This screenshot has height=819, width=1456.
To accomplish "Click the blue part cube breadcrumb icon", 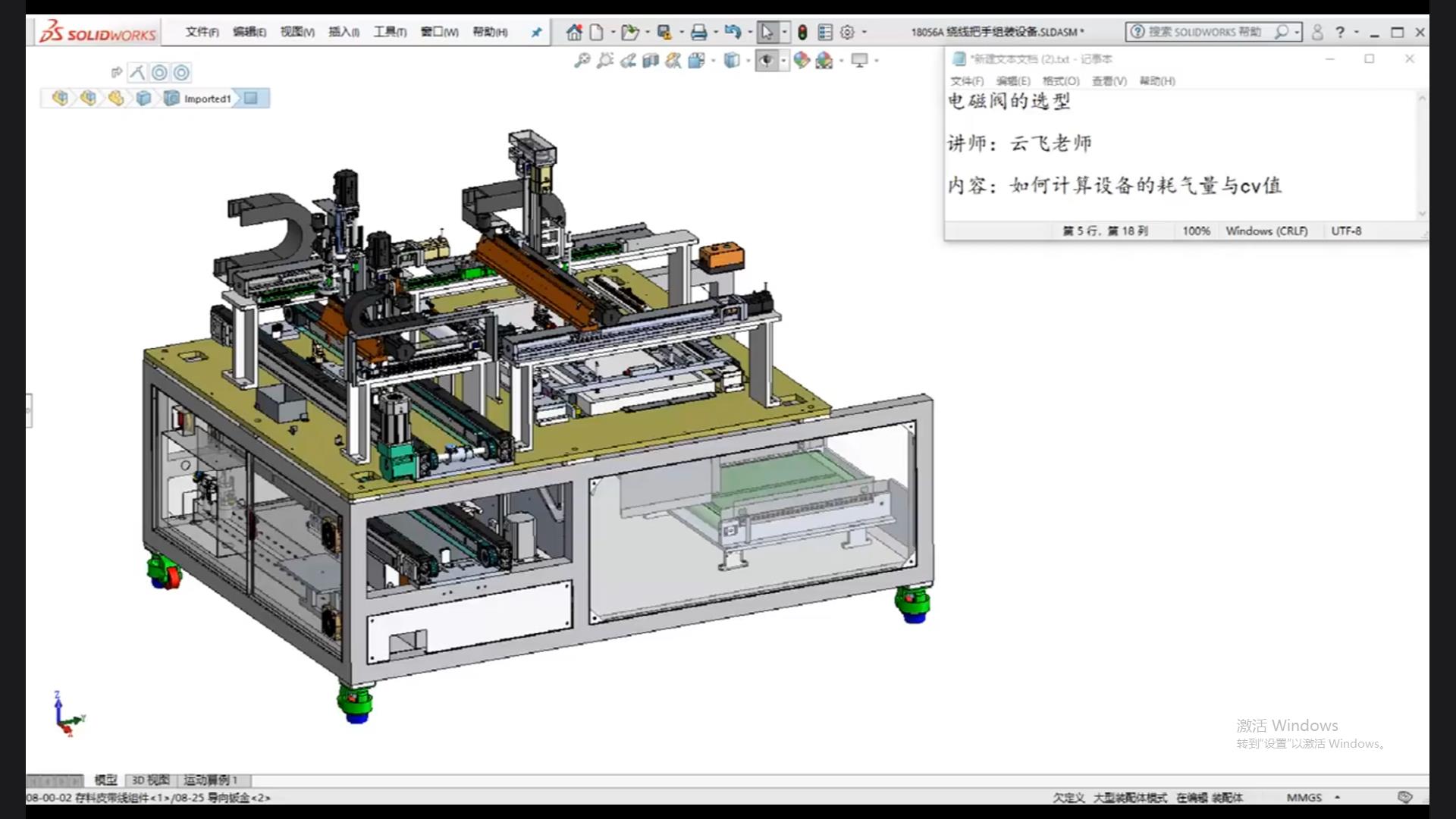I will [143, 98].
